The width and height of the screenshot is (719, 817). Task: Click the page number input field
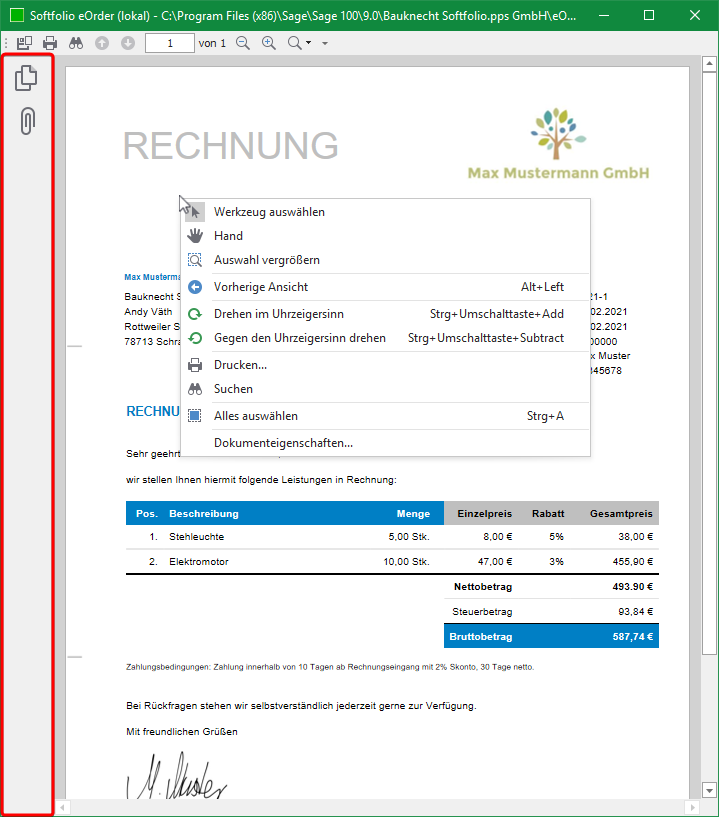(x=170, y=43)
